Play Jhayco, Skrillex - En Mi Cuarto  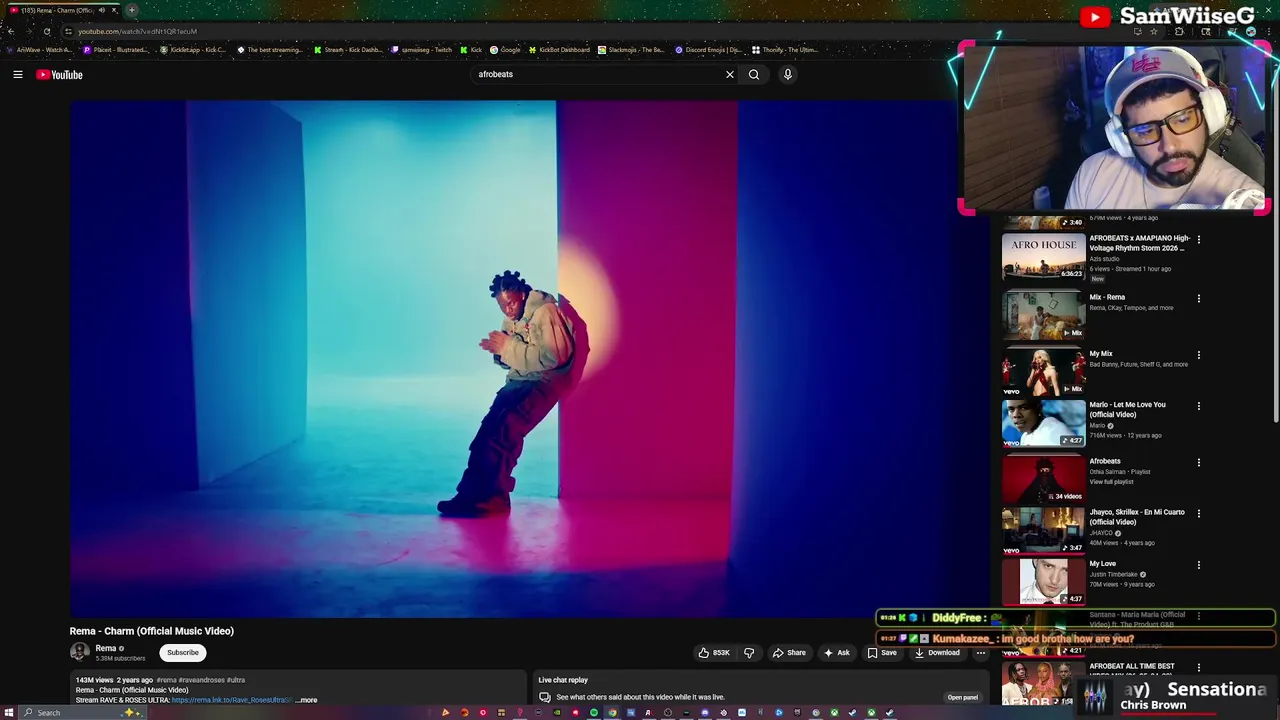pos(1043,531)
